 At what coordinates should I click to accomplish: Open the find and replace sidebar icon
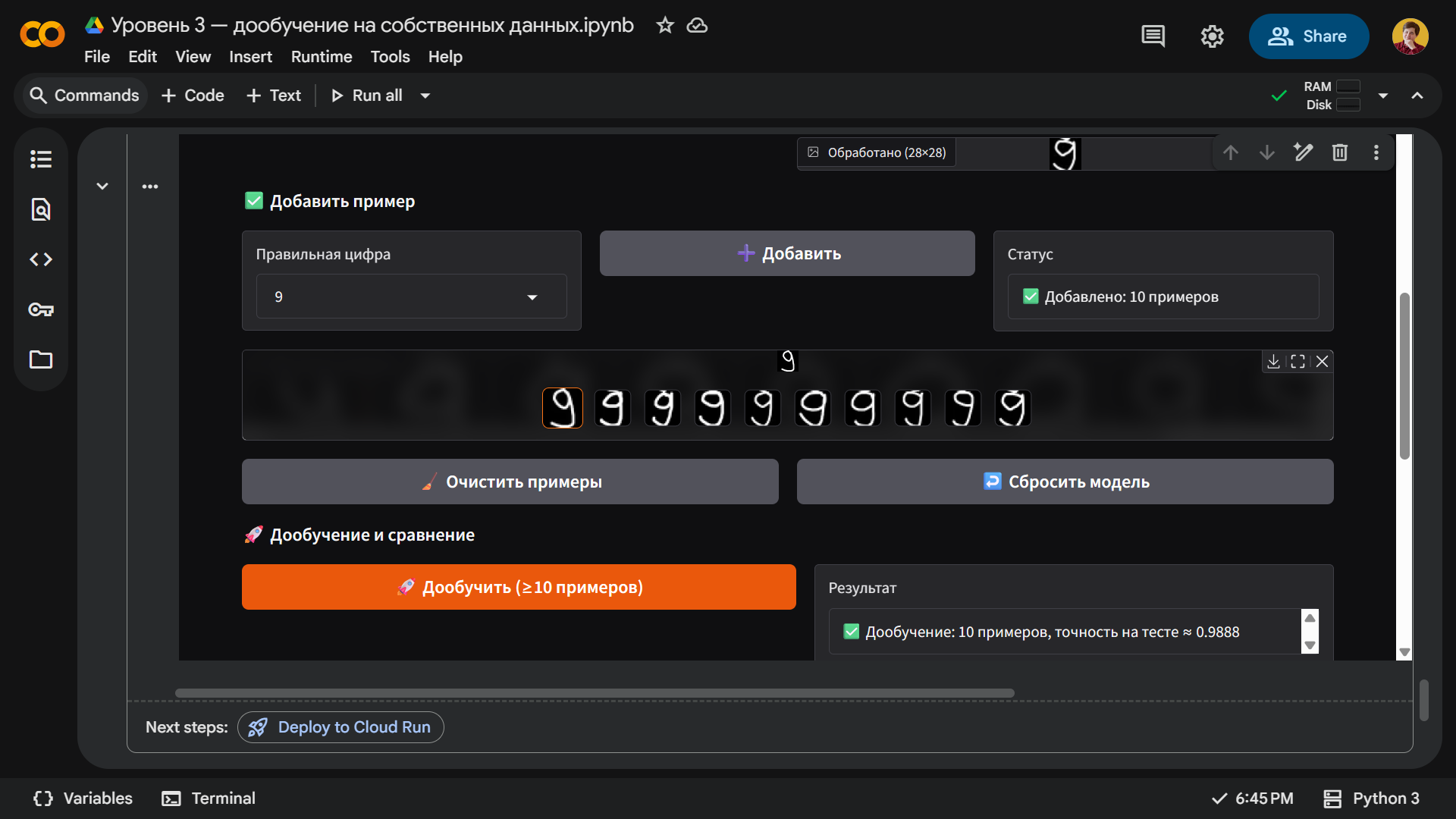pyautogui.click(x=41, y=209)
